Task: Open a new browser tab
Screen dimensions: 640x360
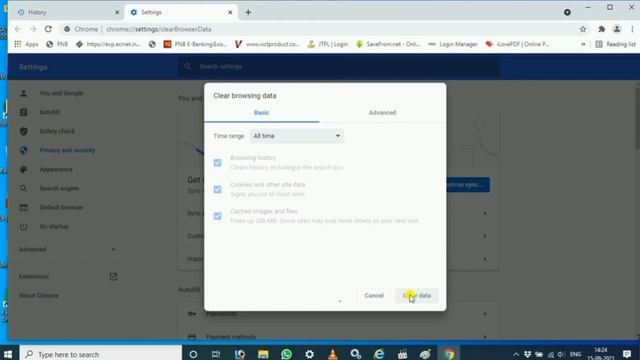Action: (248, 12)
